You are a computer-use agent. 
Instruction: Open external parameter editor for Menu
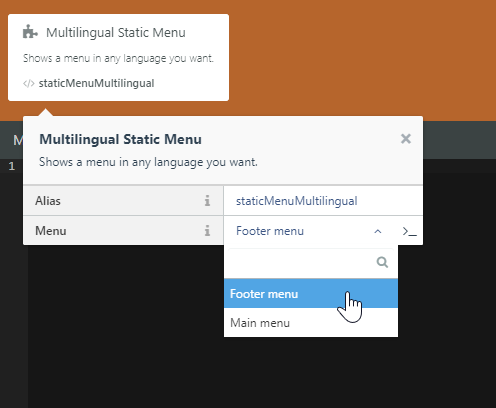pyautogui.click(x=409, y=231)
